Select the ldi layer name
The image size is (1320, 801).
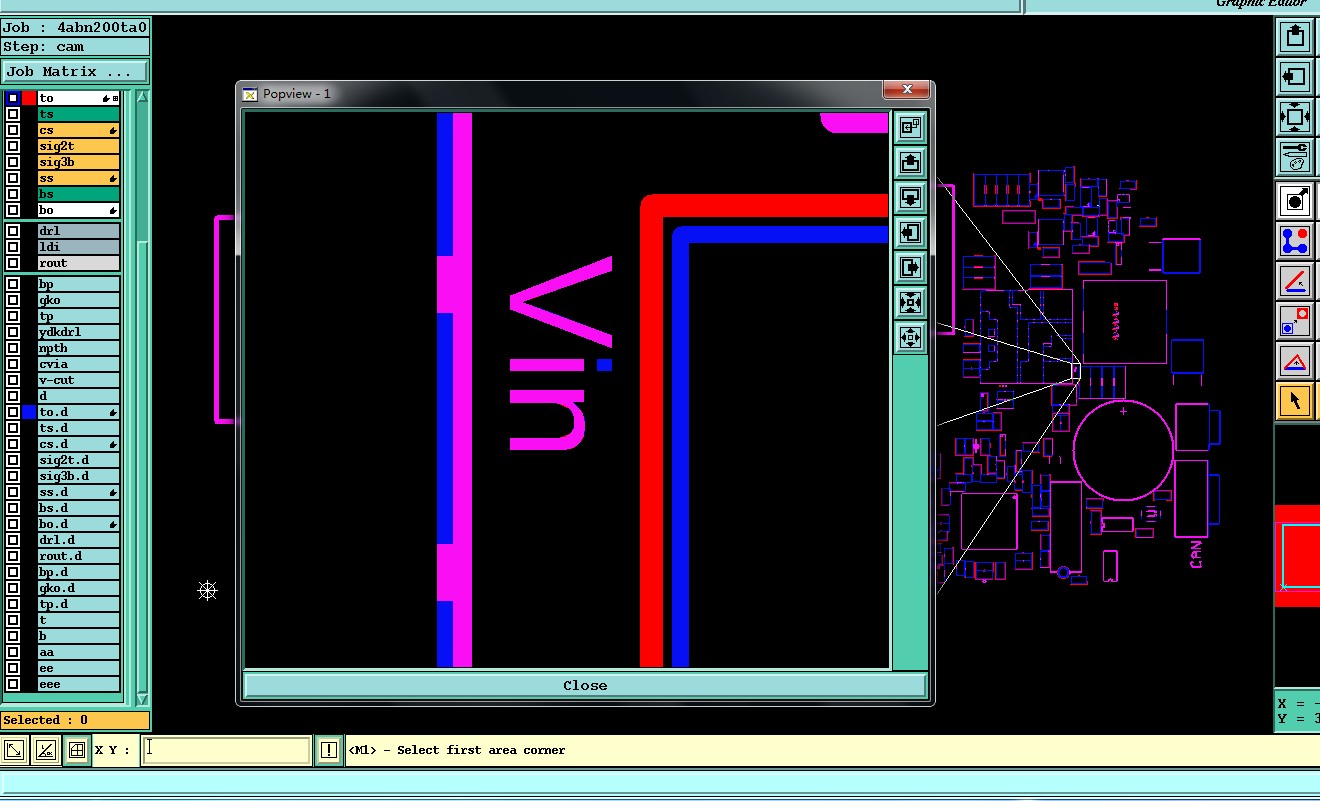[x=79, y=247]
